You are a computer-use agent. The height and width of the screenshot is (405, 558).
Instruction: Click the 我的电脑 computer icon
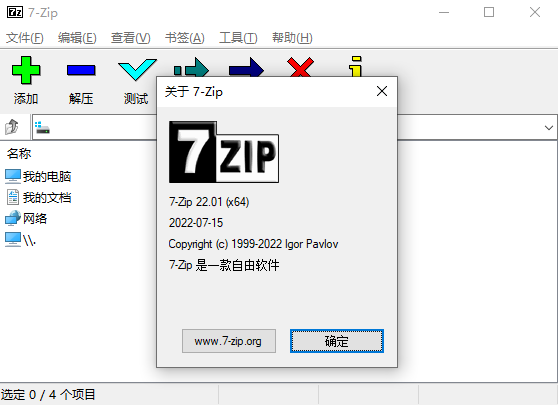pyautogui.click(x=13, y=177)
